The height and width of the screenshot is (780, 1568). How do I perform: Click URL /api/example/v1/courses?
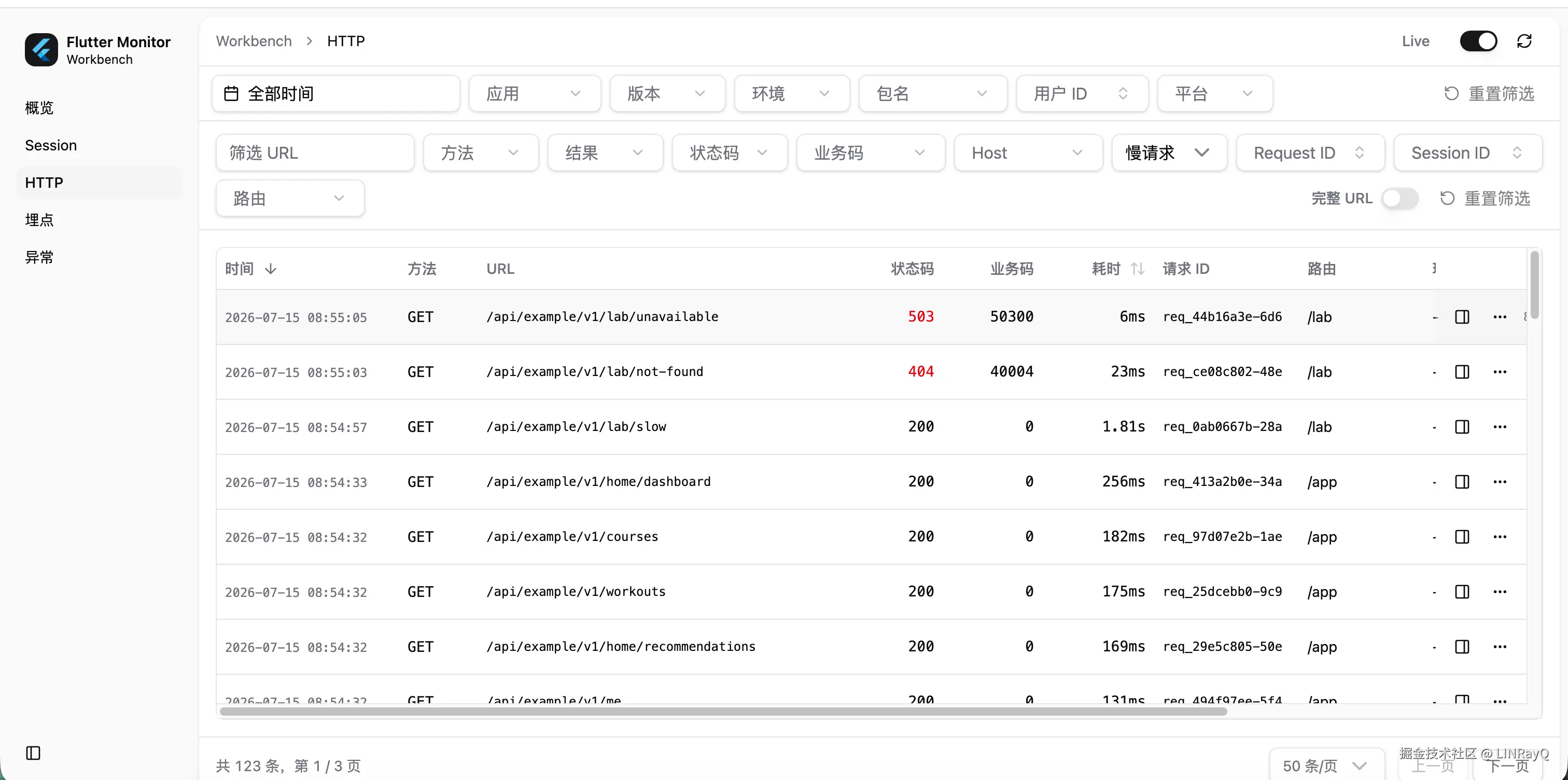click(x=572, y=536)
